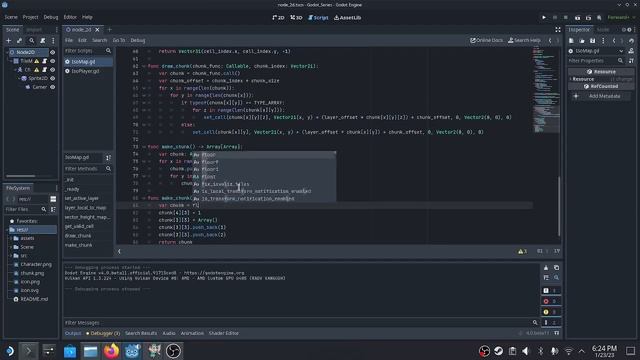Attach a script using Scene dock script icon

(x=42, y=40)
